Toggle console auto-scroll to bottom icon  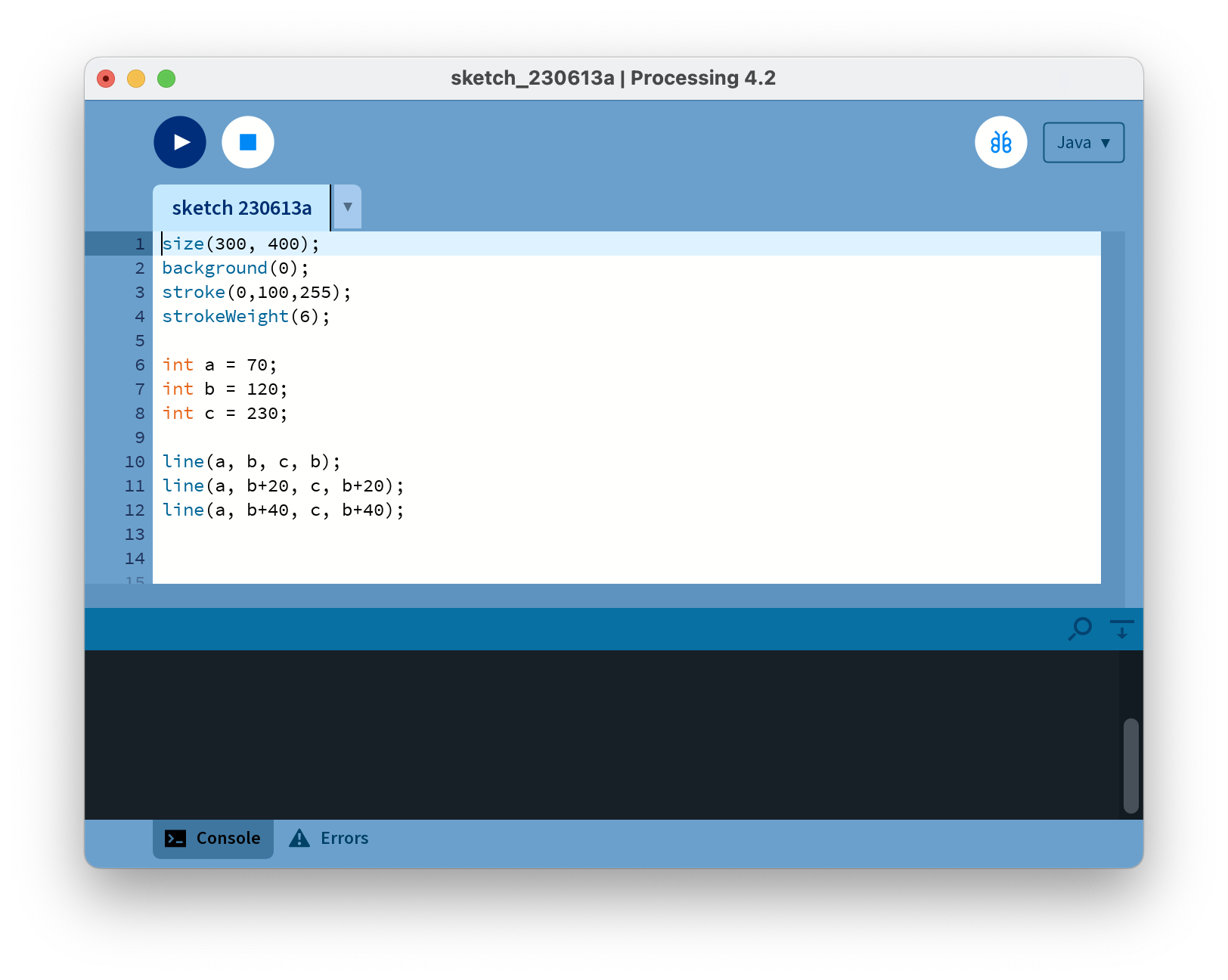pyautogui.click(x=1121, y=628)
